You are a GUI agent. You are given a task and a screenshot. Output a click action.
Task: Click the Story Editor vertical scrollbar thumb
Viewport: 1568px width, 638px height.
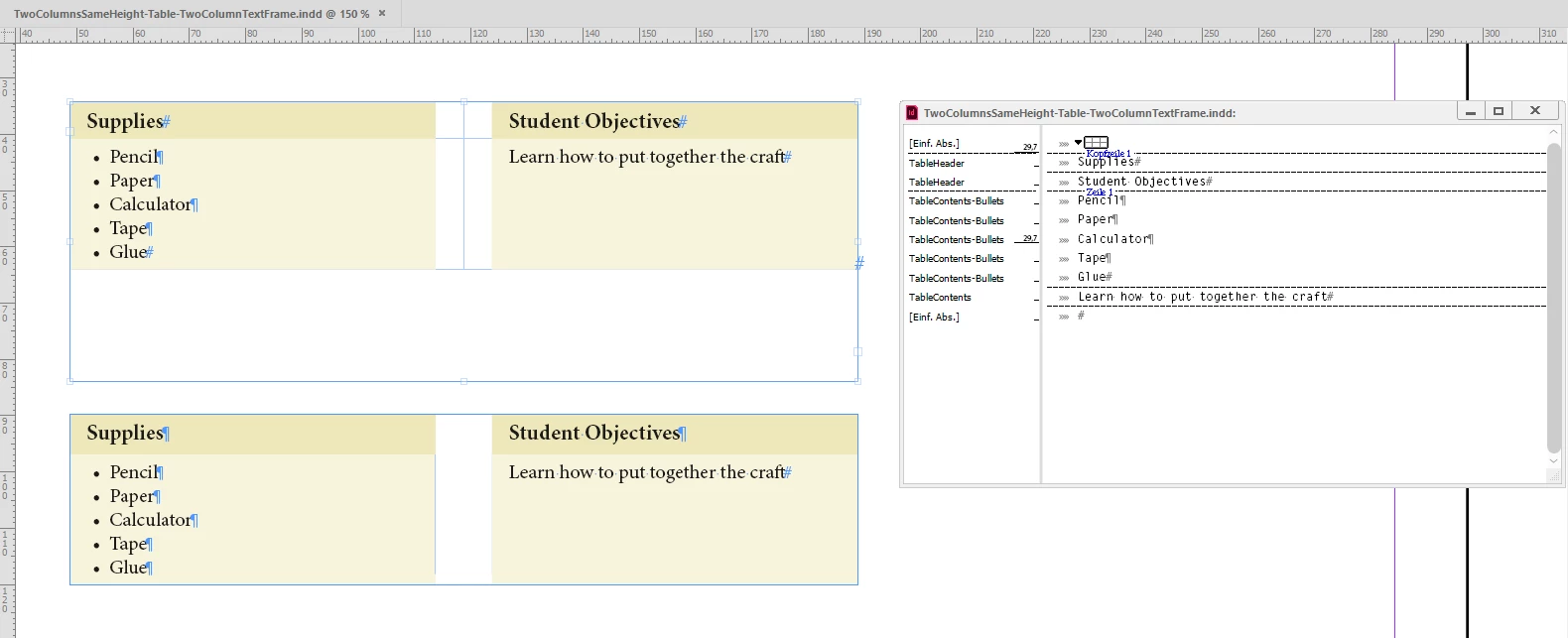[x=1554, y=298]
